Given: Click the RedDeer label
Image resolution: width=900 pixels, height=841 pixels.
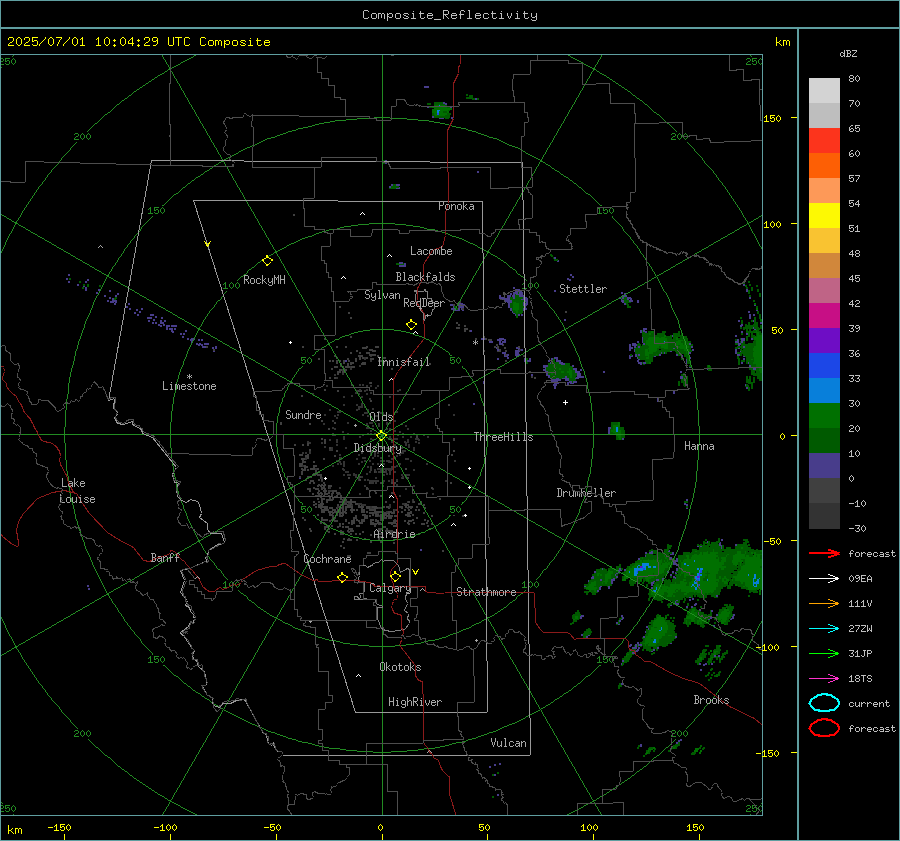Looking at the screenshot, I should click(424, 303).
